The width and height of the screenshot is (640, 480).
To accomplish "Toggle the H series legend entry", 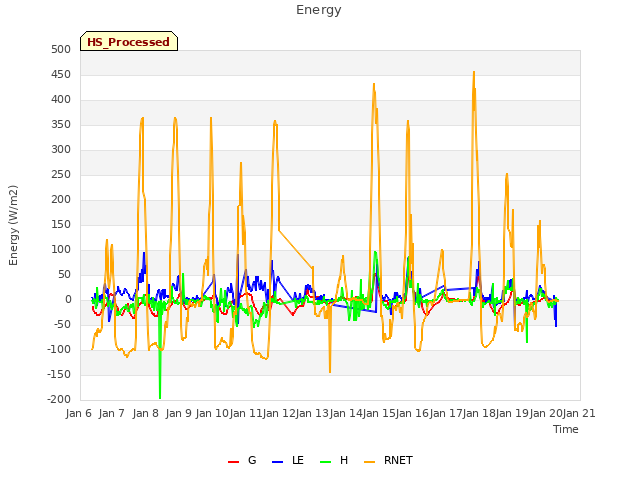I will pyautogui.click(x=334, y=460).
